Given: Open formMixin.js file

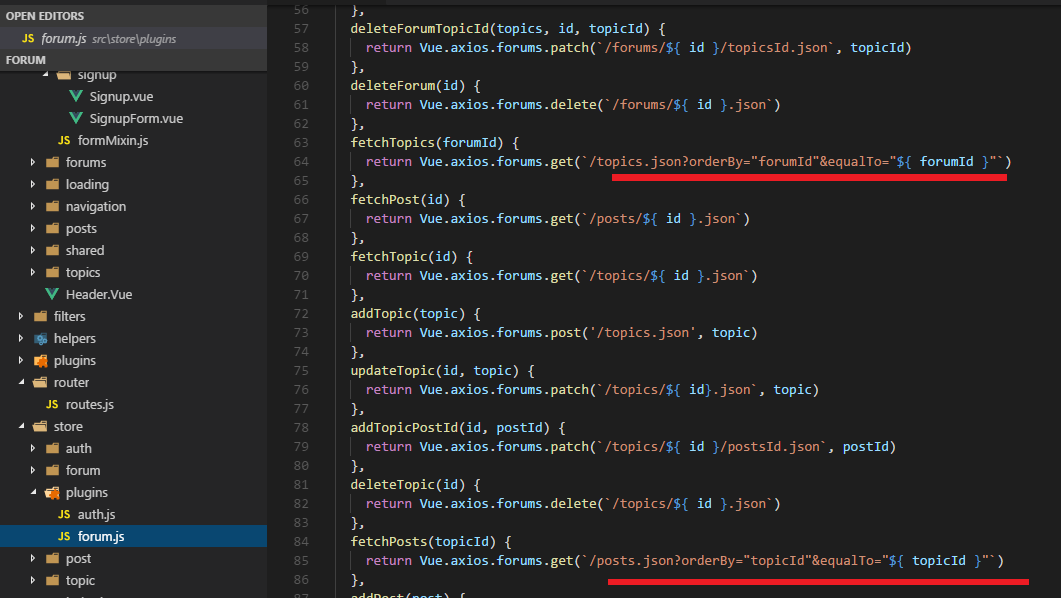Looking at the screenshot, I should (112, 141).
